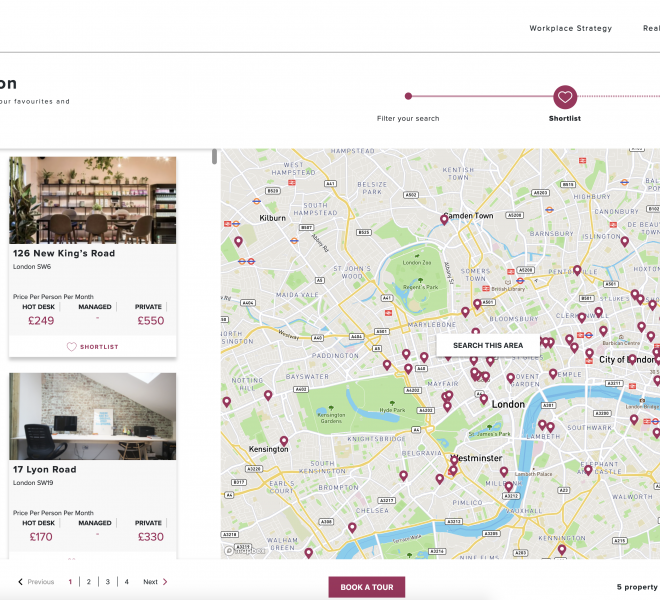Click the £550 private price
This screenshot has width=660, height=600.
(151, 321)
